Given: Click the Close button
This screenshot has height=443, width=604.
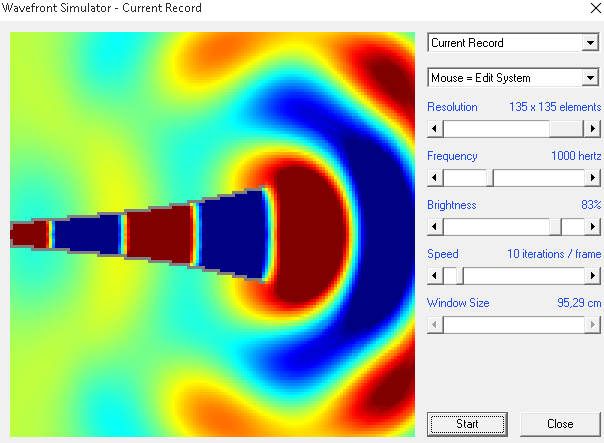Looking at the screenshot, I should click(560, 424).
